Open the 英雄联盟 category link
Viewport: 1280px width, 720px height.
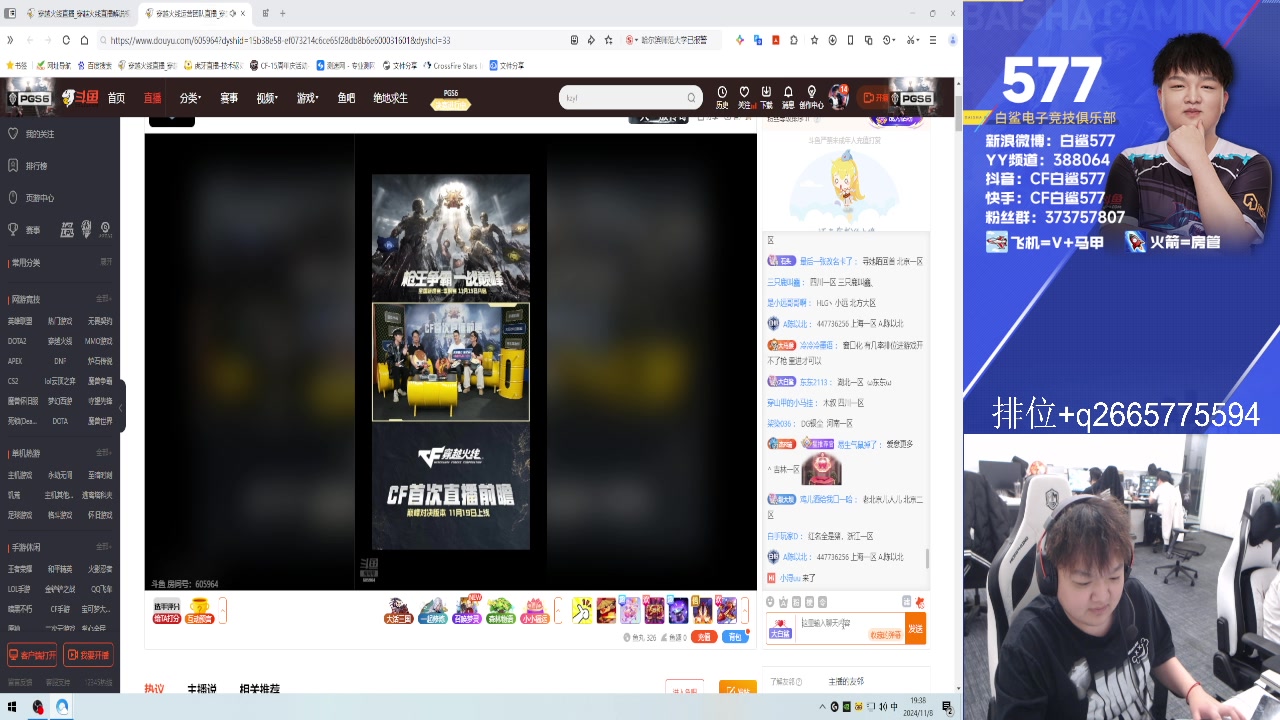tap(20, 321)
